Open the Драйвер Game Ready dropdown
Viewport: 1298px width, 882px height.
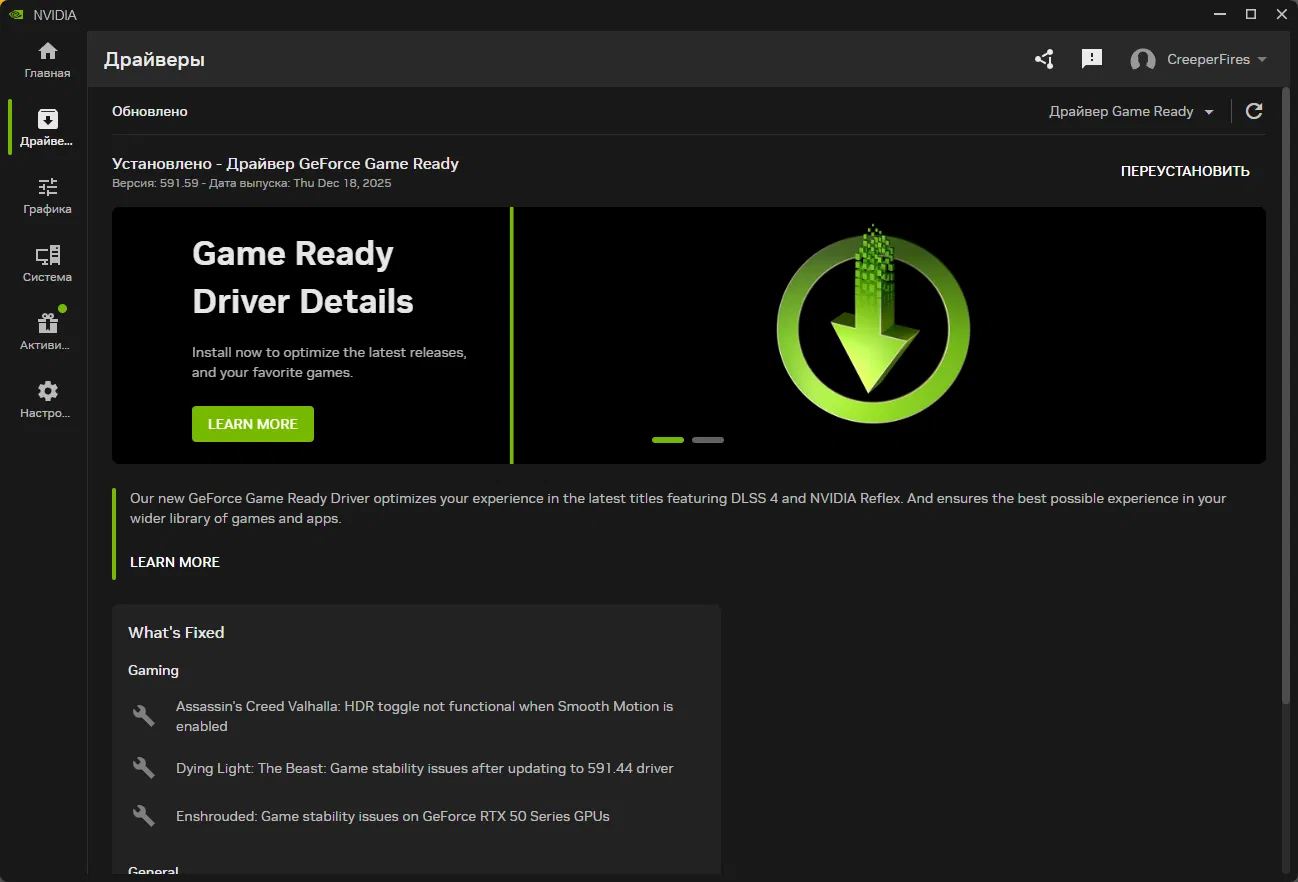(1131, 112)
